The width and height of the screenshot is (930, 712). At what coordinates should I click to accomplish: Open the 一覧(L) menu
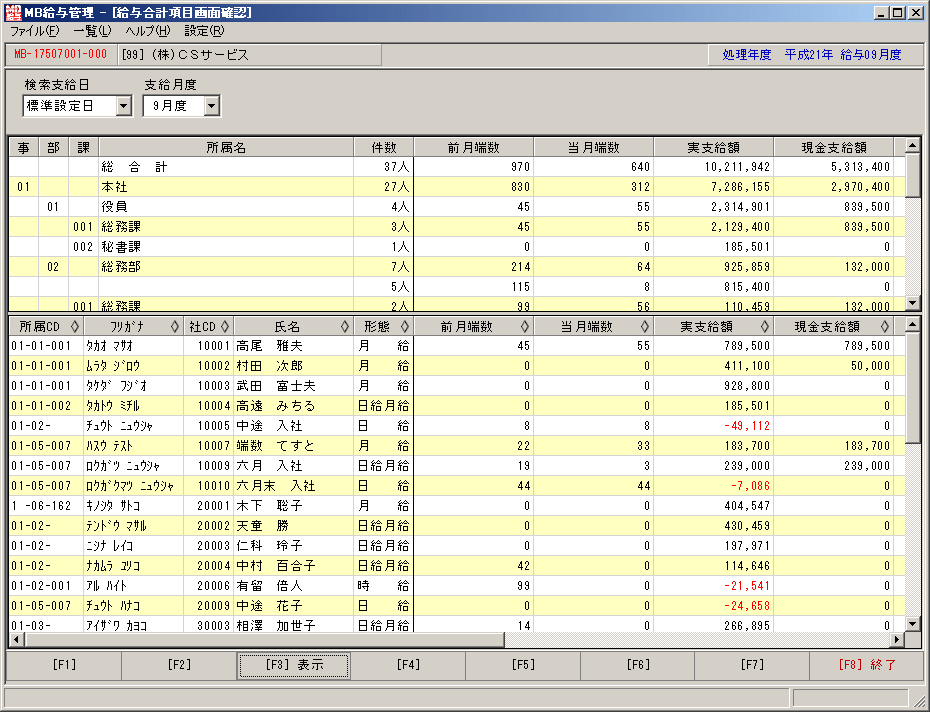click(x=92, y=31)
